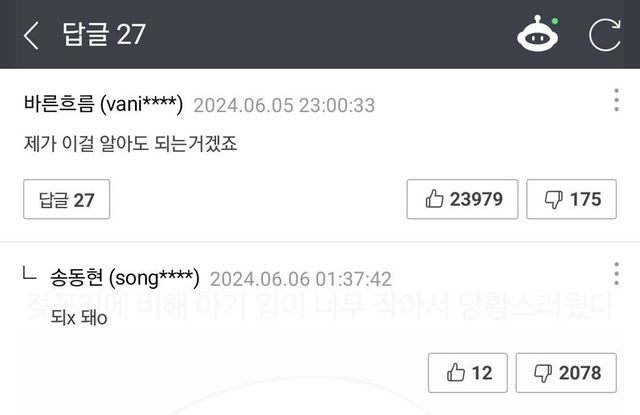The width and height of the screenshot is (640, 415).
Task: Click the green status dot on robot
Action: point(555,21)
